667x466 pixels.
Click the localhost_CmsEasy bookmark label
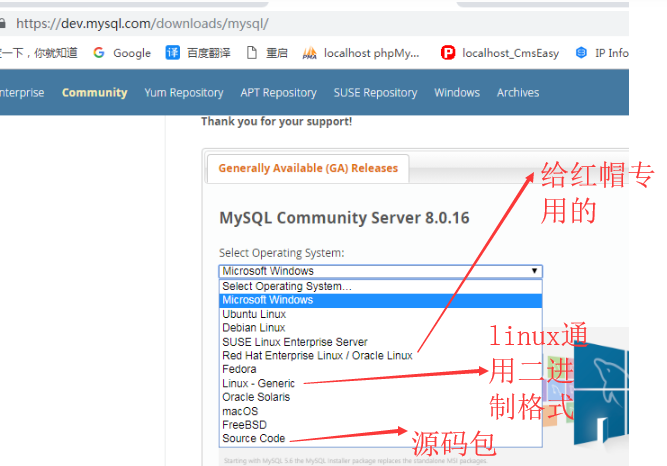510,53
